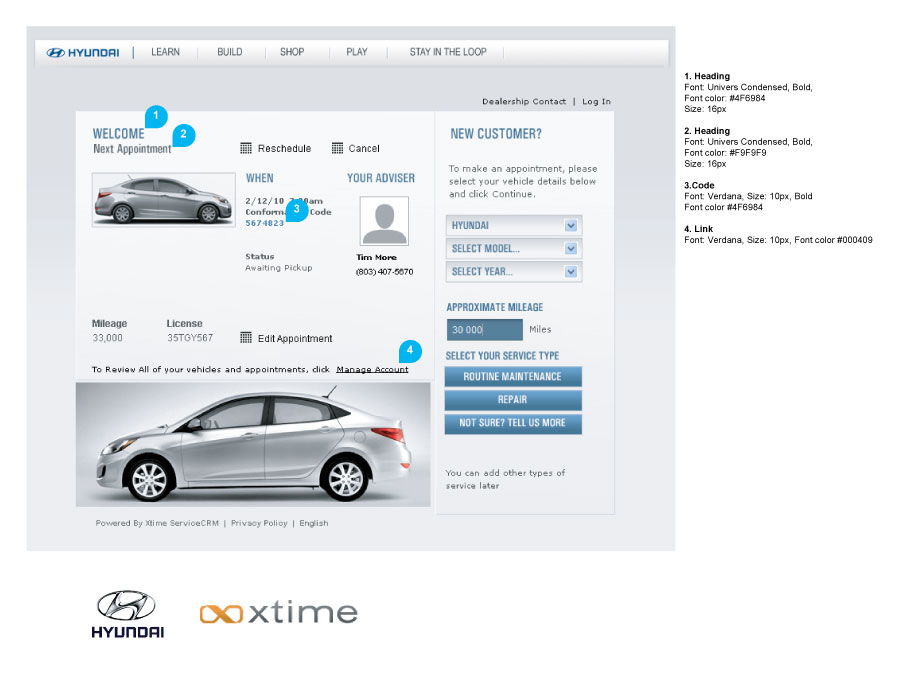Expand the Select Year dropdown

[x=514, y=272]
